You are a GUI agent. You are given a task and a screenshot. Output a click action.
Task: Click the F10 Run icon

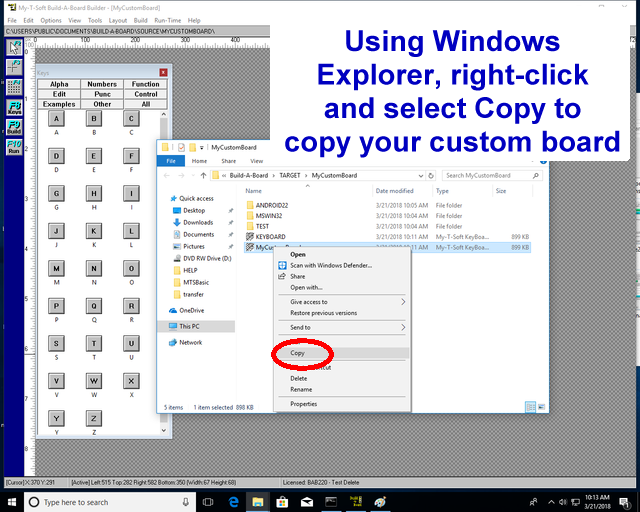[14, 147]
